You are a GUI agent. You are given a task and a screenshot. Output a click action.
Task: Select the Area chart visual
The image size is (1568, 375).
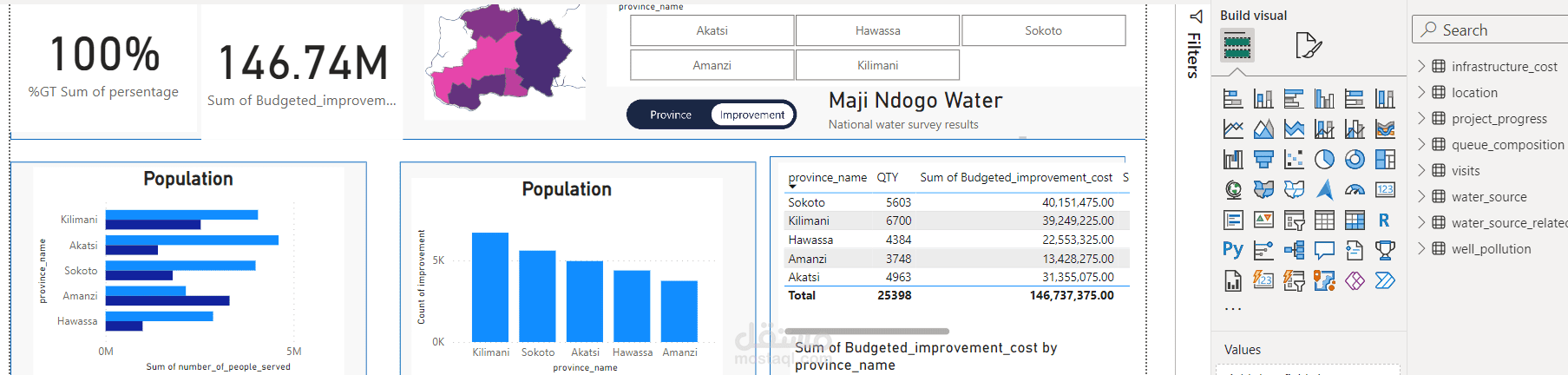[1263, 129]
